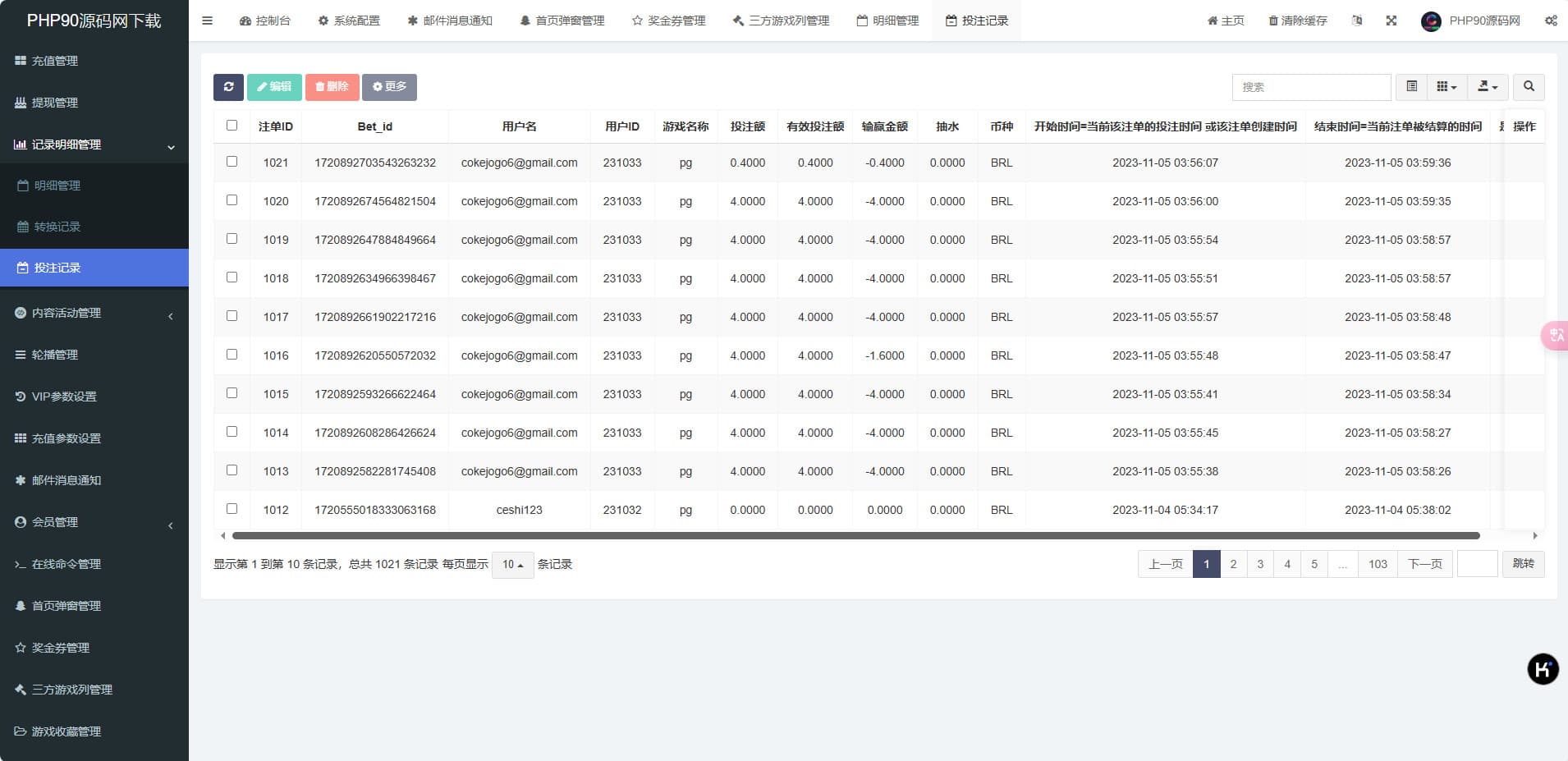Open the 三方游戏列管理 tab in top navigation
The height and width of the screenshot is (761, 1568).
tap(781, 21)
